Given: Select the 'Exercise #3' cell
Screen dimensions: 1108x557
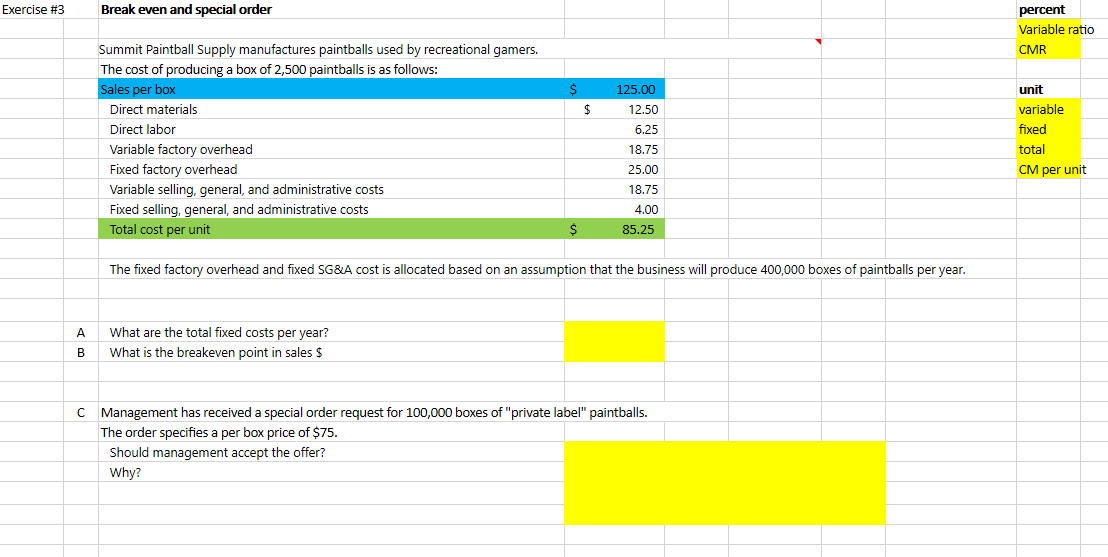Looking at the screenshot, I should (32, 10).
